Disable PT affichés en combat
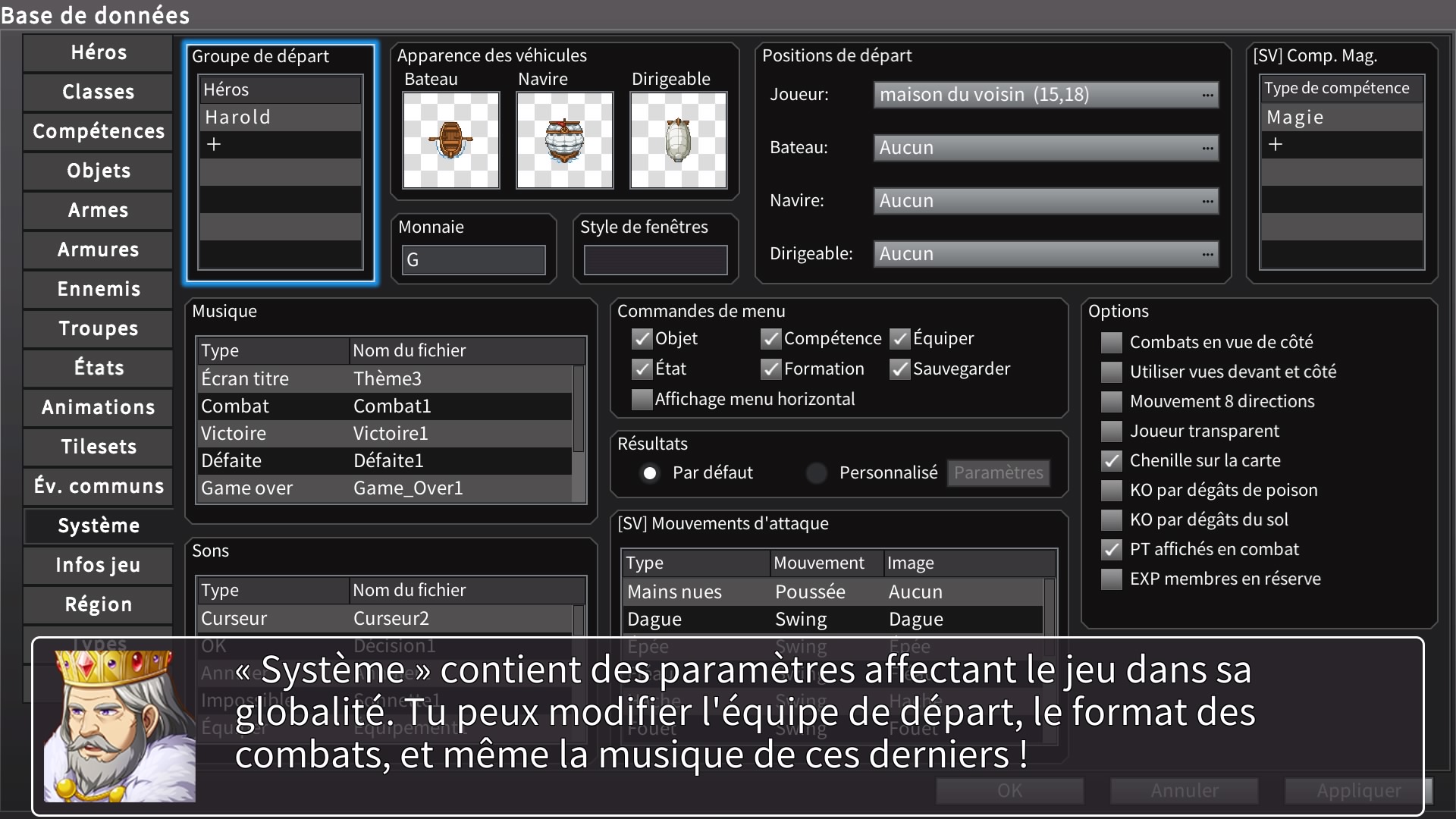The width and height of the screenshot is (1456, 819). point(1112,549)
